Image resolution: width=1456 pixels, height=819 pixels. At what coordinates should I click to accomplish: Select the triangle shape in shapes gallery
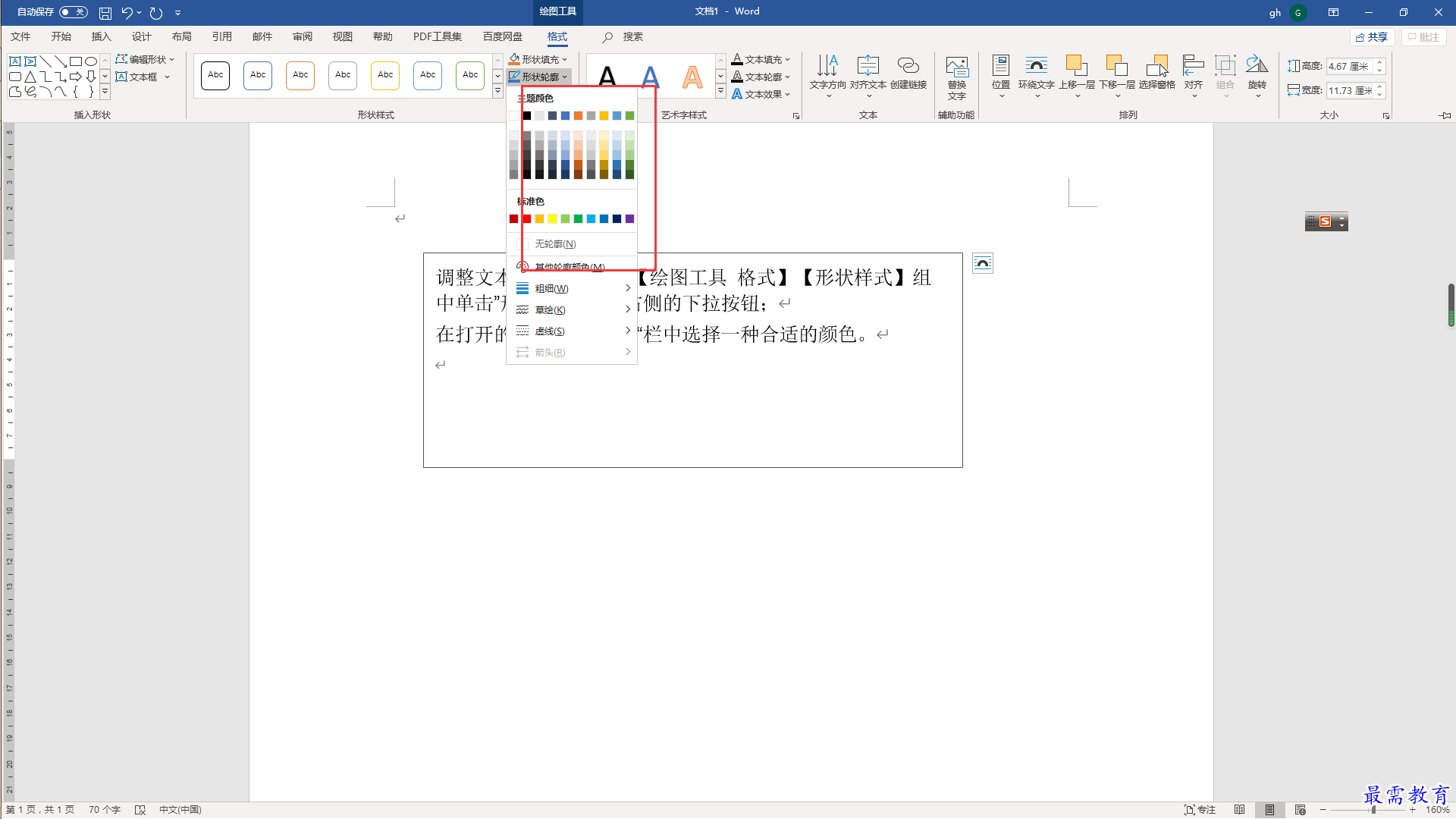(x=30, y=77)
